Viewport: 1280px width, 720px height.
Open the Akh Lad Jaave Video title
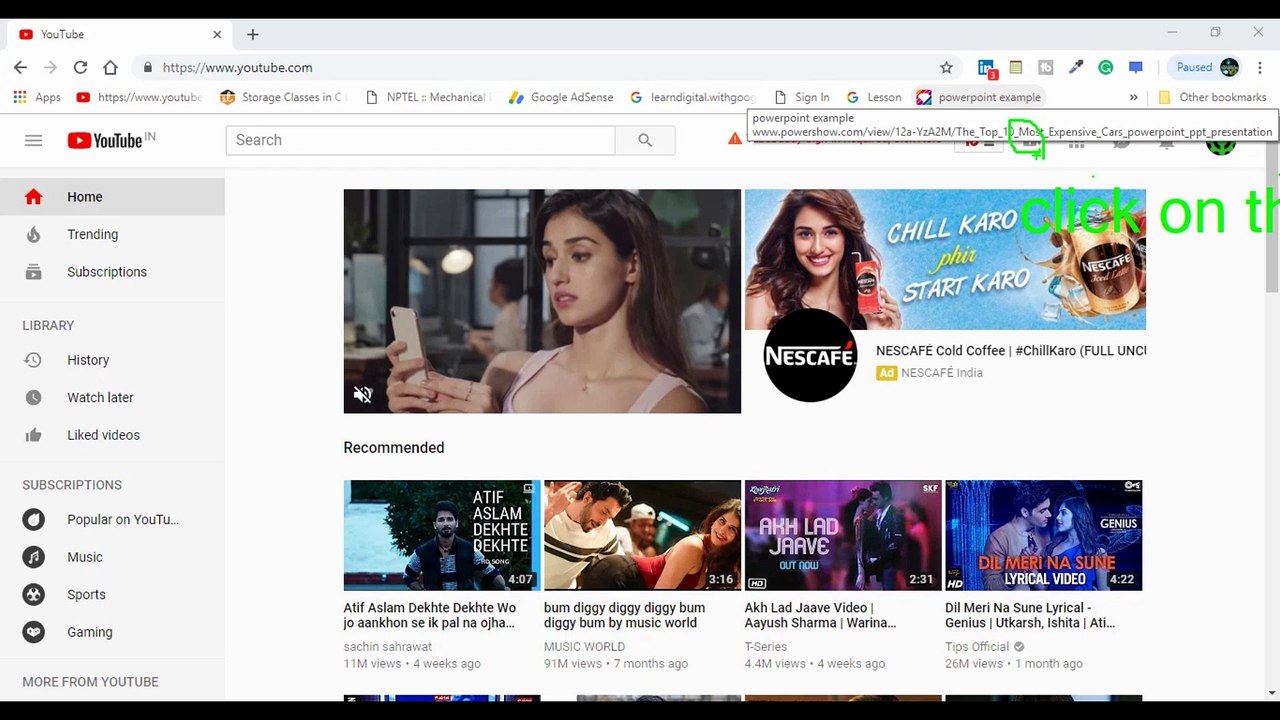820,615
